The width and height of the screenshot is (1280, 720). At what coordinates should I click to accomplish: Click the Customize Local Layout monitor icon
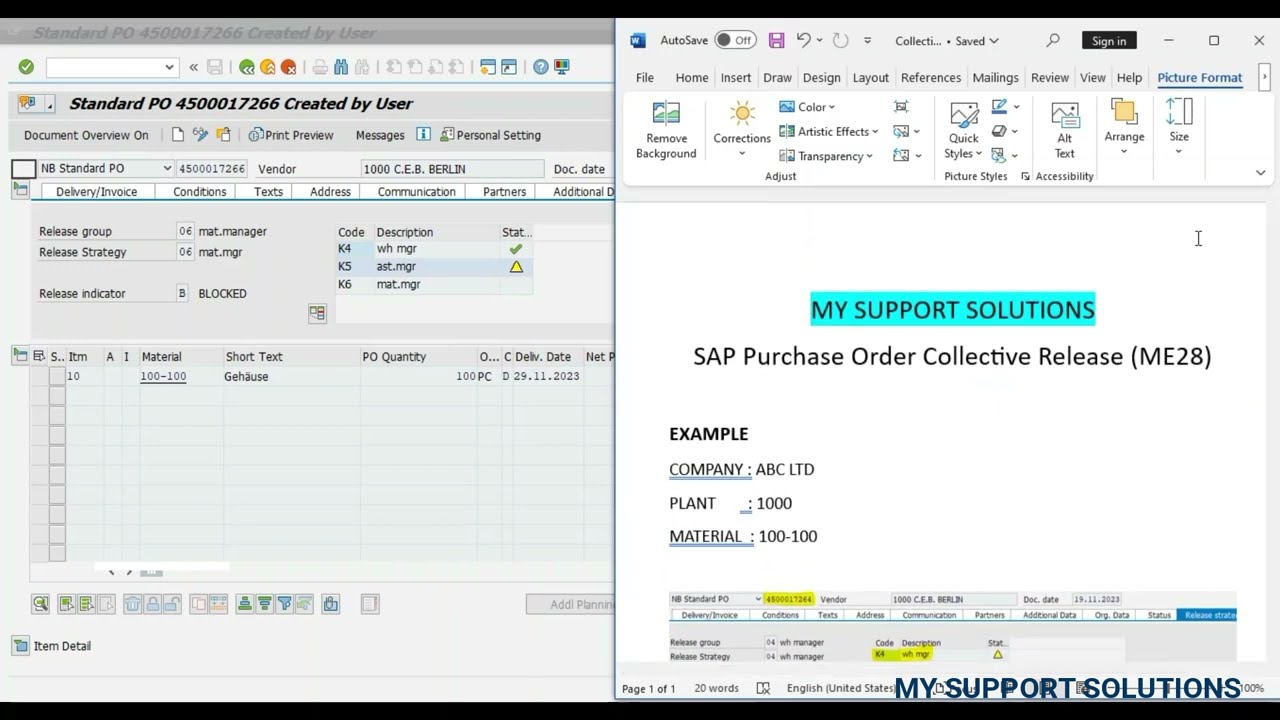click(561, 67)
